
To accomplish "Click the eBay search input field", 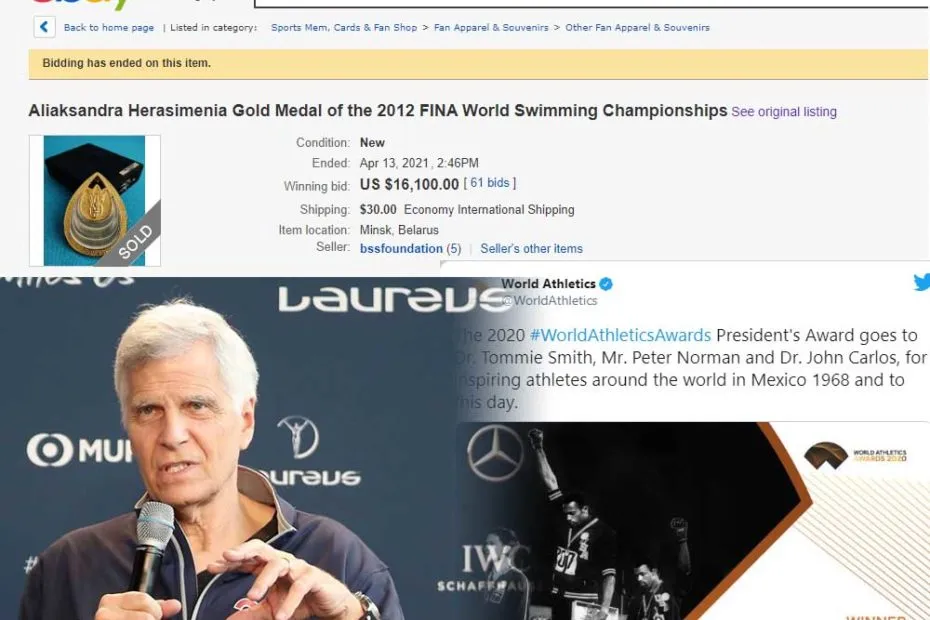I will (591, 4).
